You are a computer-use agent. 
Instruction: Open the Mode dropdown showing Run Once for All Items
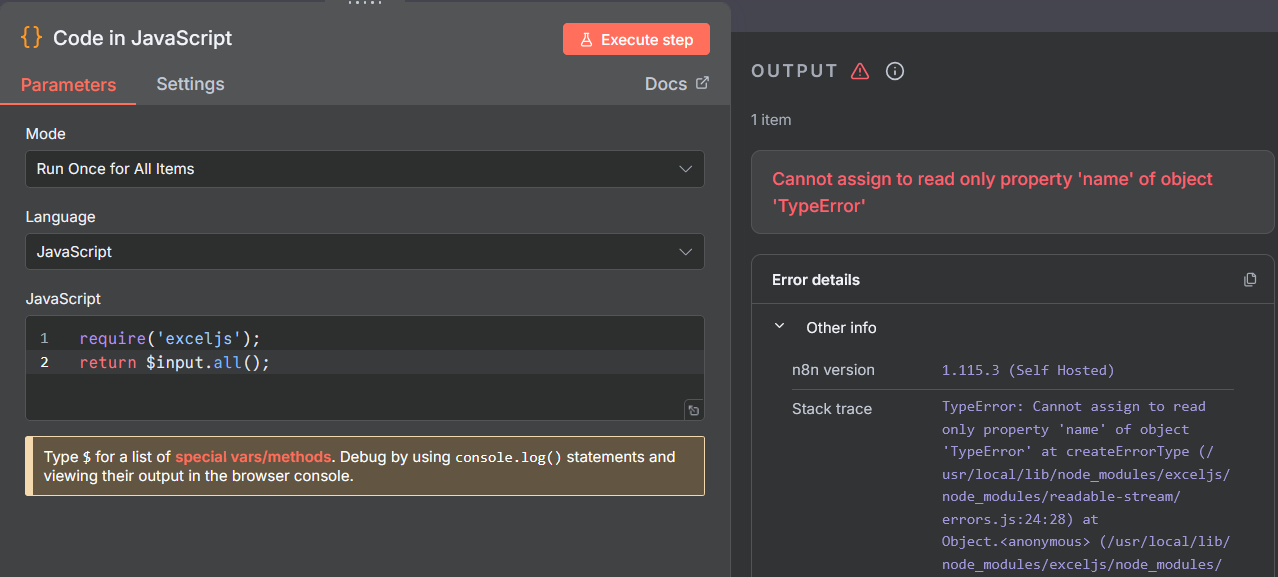point(364,169)
